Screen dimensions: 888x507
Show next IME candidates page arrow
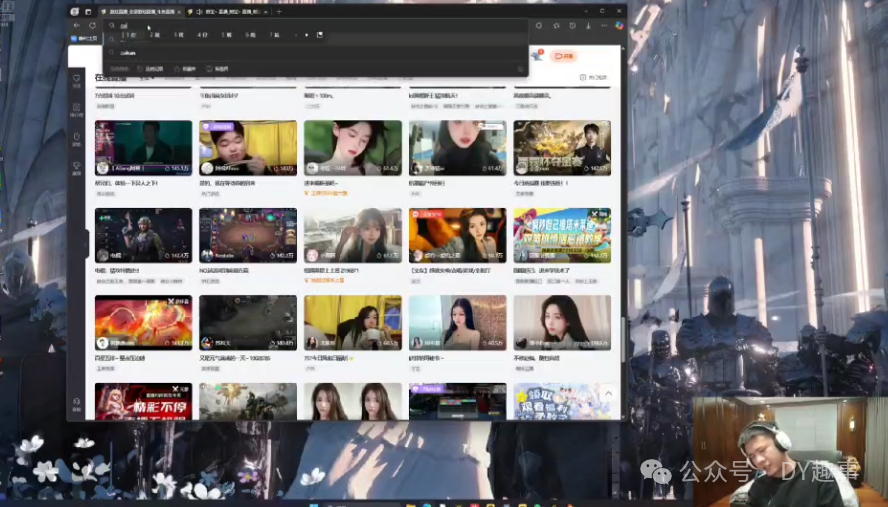tap(306, 35)
